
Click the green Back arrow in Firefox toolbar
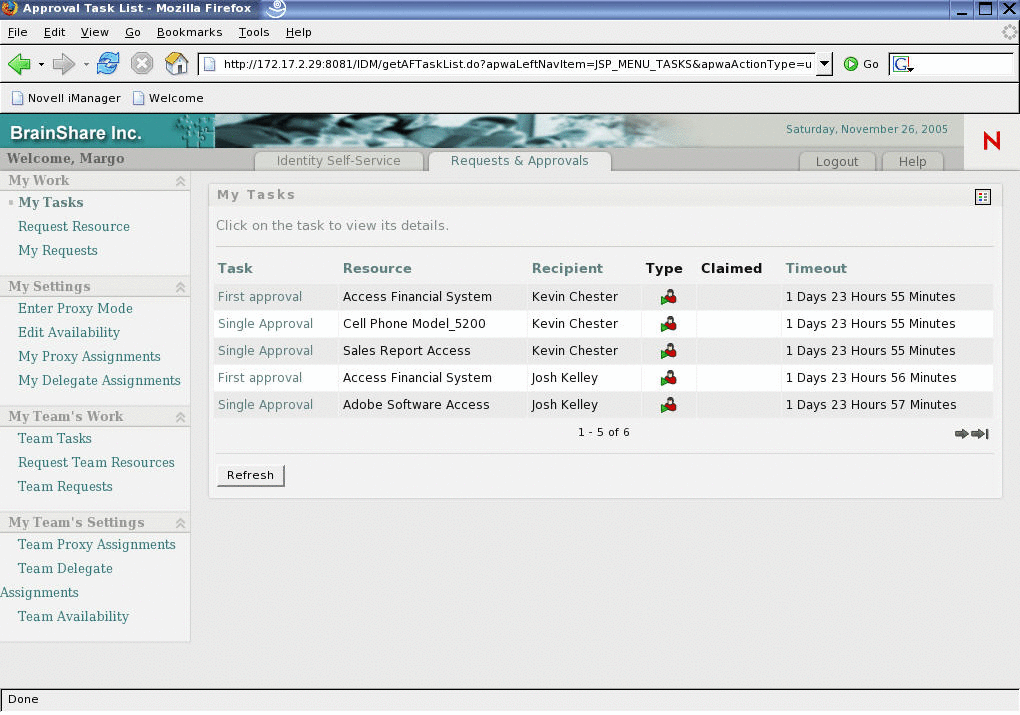(20, 64)
